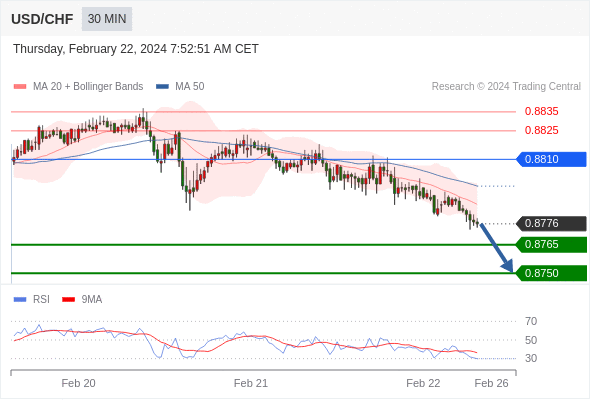Click the Feb 22 date axis label
The width and height of the screenshot is (590, 400).
point(423,383)
